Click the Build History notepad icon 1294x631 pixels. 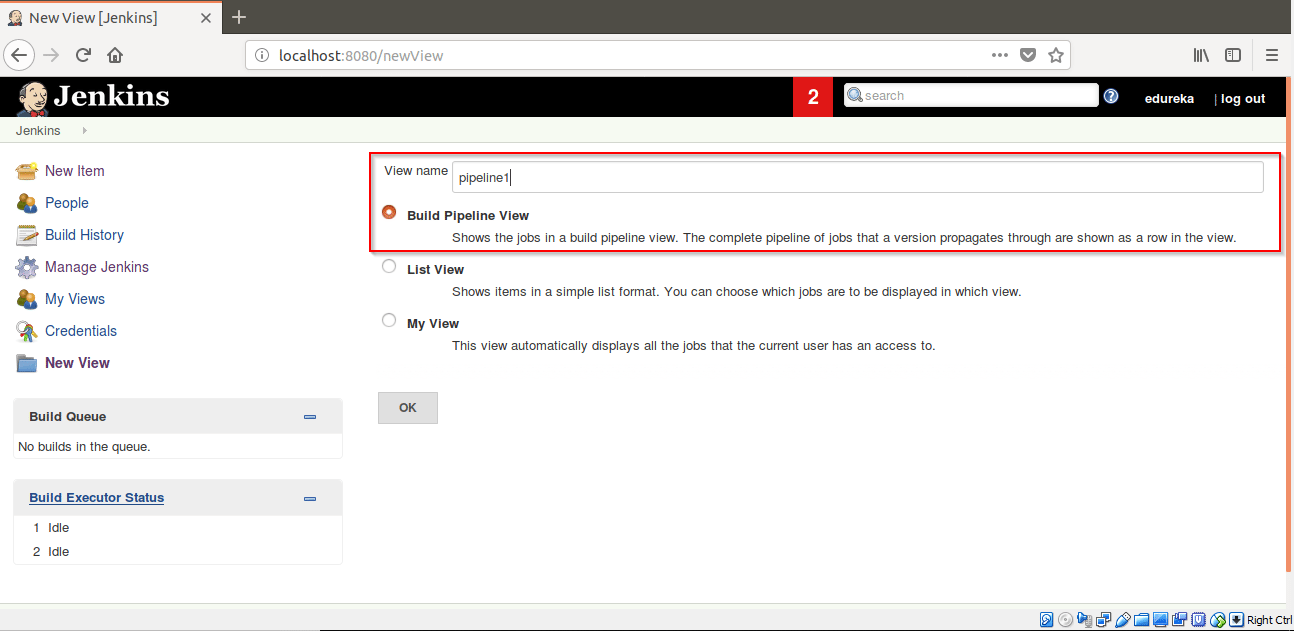27,235
